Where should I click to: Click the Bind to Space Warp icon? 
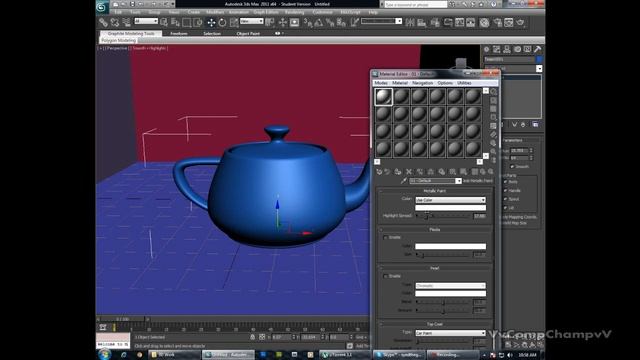(127, 22)
